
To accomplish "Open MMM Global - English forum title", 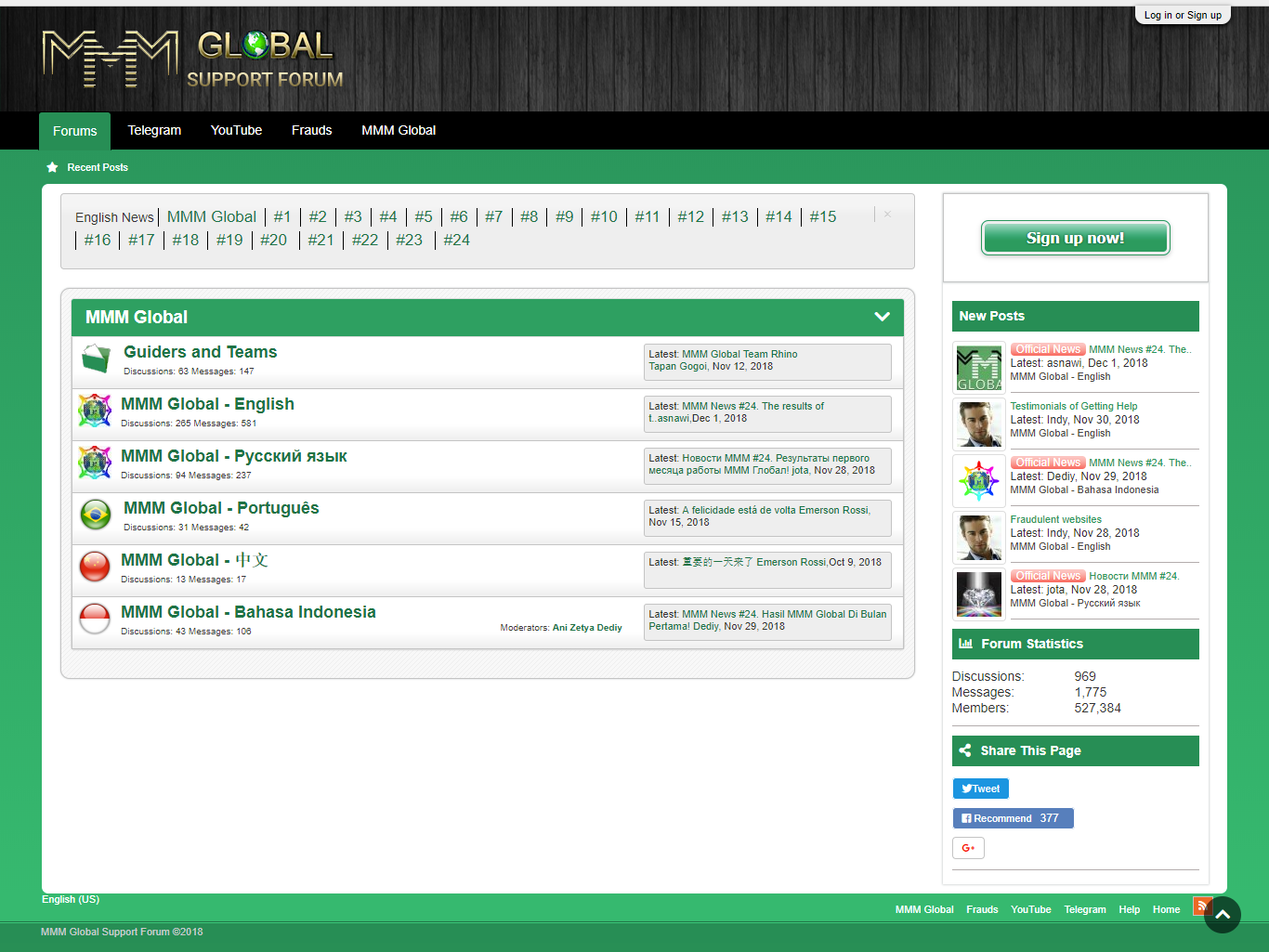I will [207, 404].
